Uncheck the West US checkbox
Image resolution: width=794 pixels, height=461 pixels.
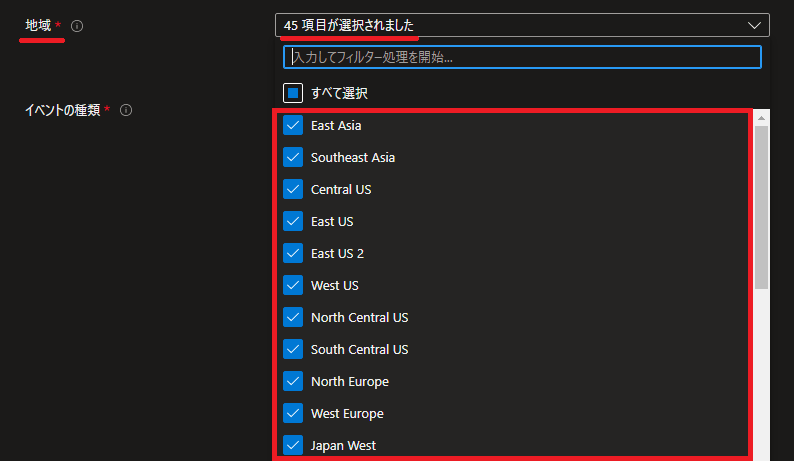[293, 285]
